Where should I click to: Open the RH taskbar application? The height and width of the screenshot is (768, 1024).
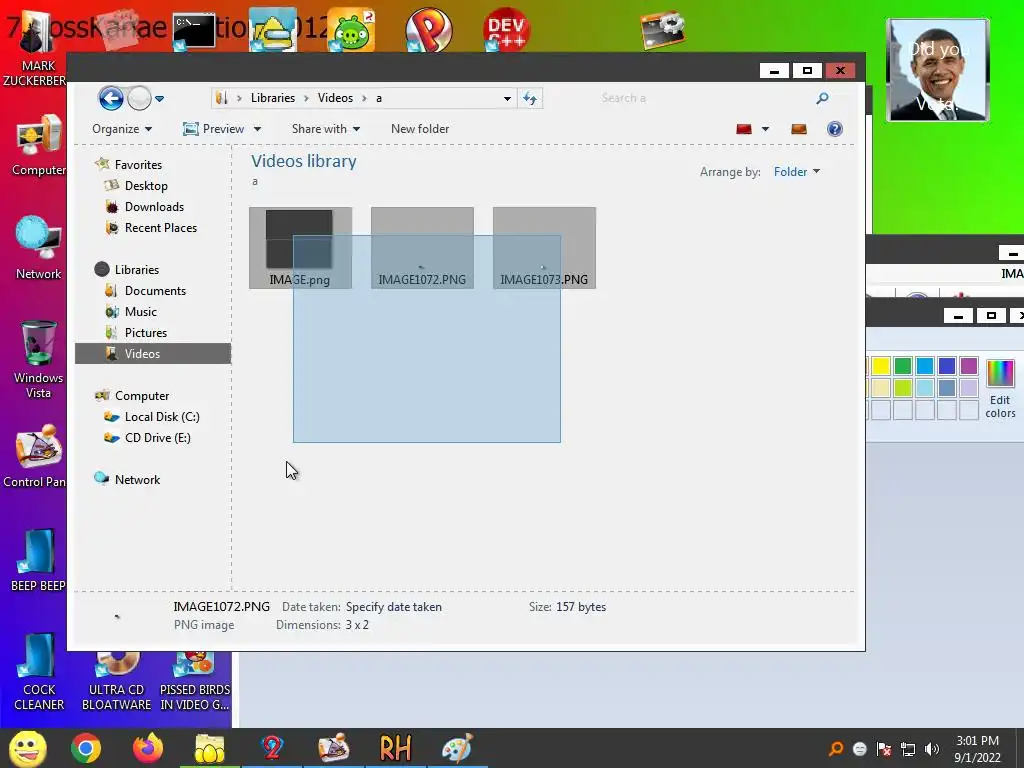tap(395, 748)
